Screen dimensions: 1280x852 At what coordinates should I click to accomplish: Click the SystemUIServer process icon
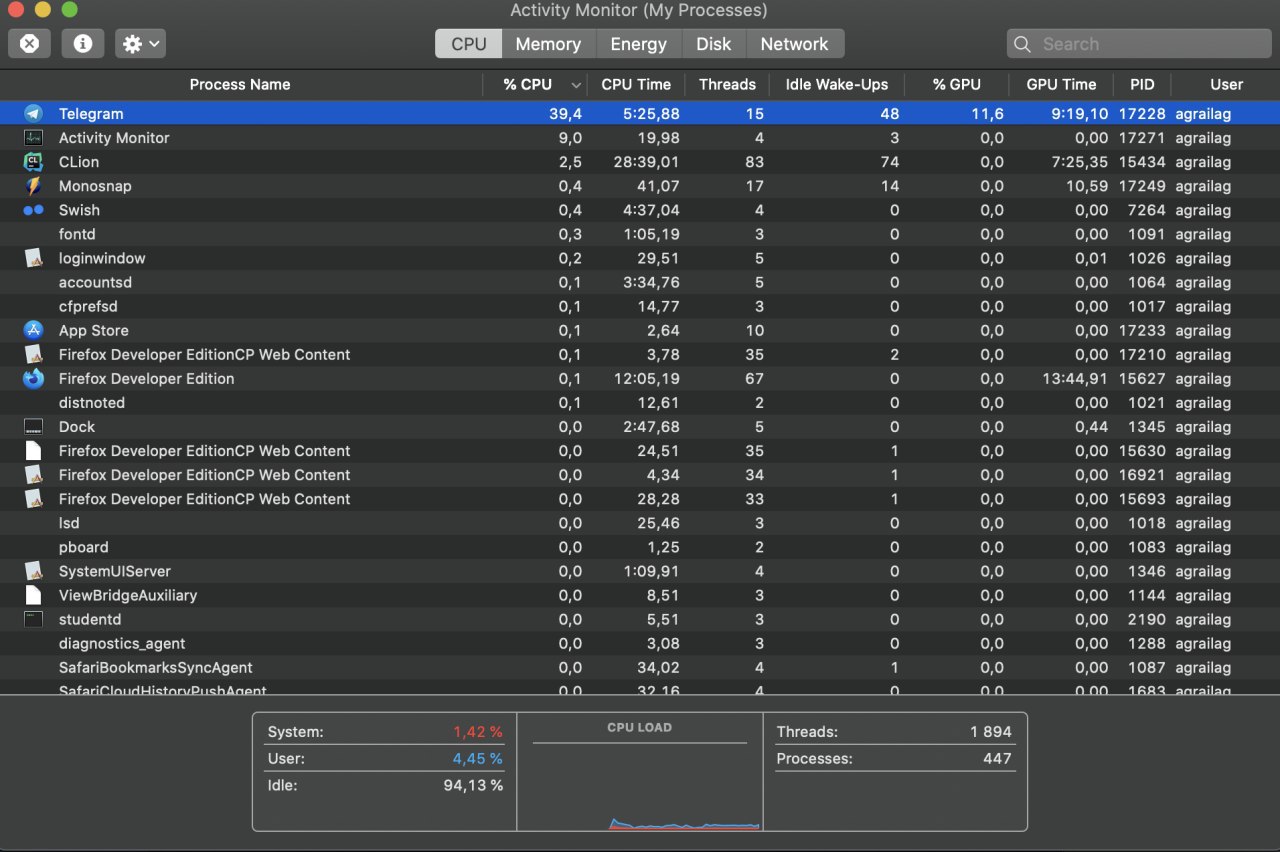point(34,571)
